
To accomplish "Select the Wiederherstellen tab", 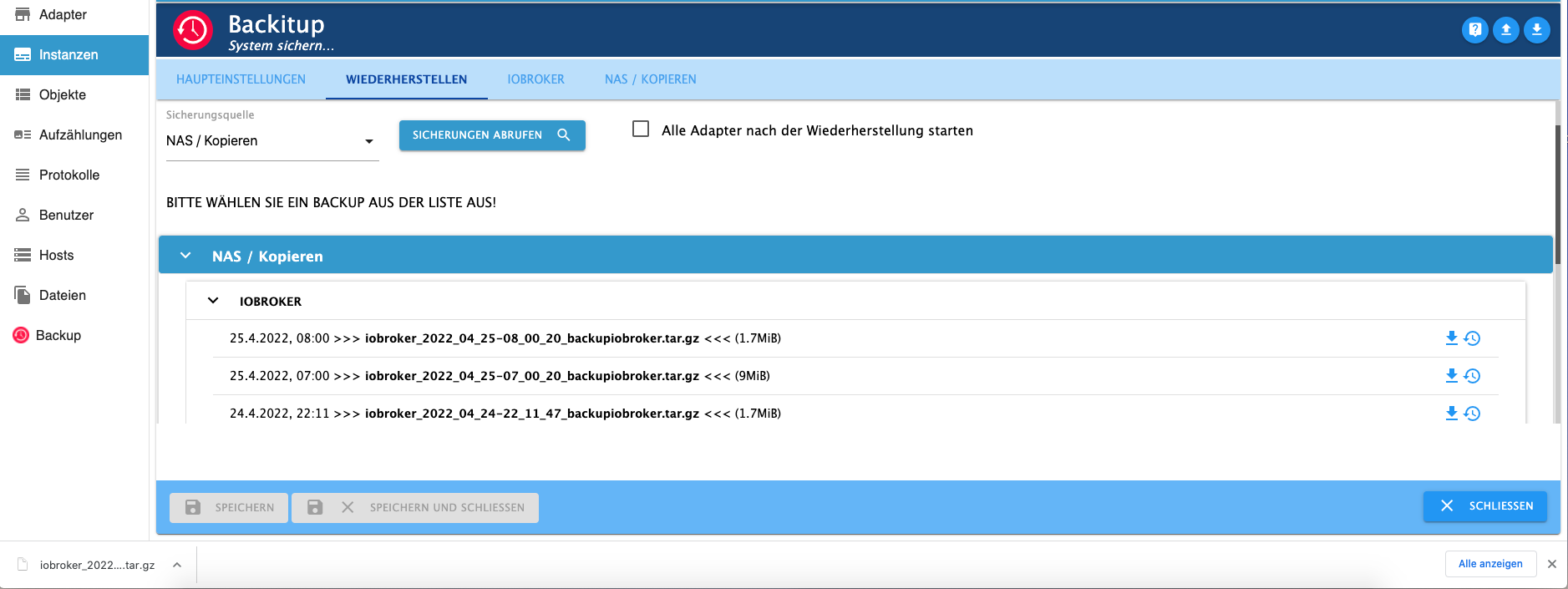I will coord(407,79).
